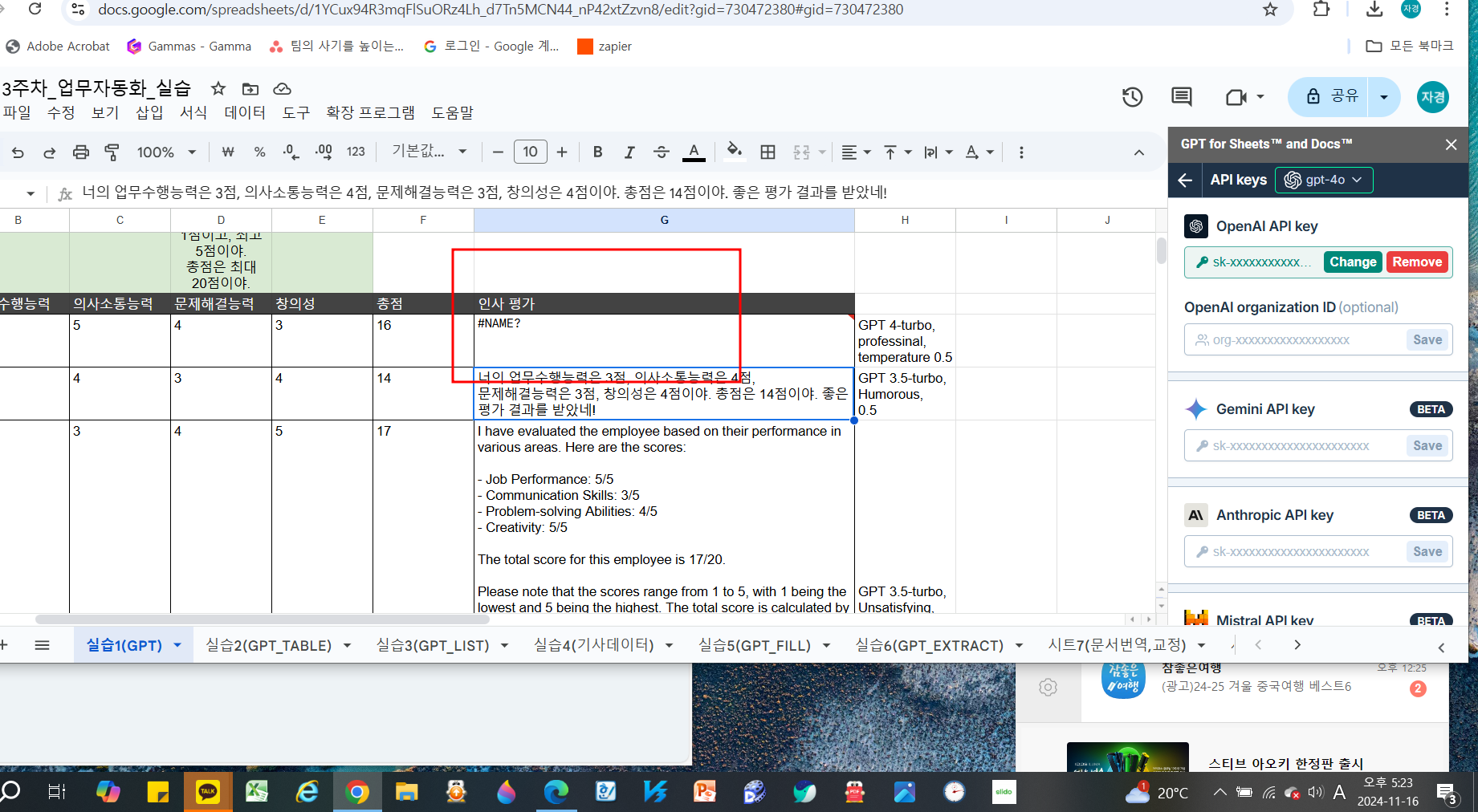This screenshot has width=1478, height=812.
Task: Collapse the toolbar with the up chevron
Action: pyautogui.click(x=1139, y=152)
